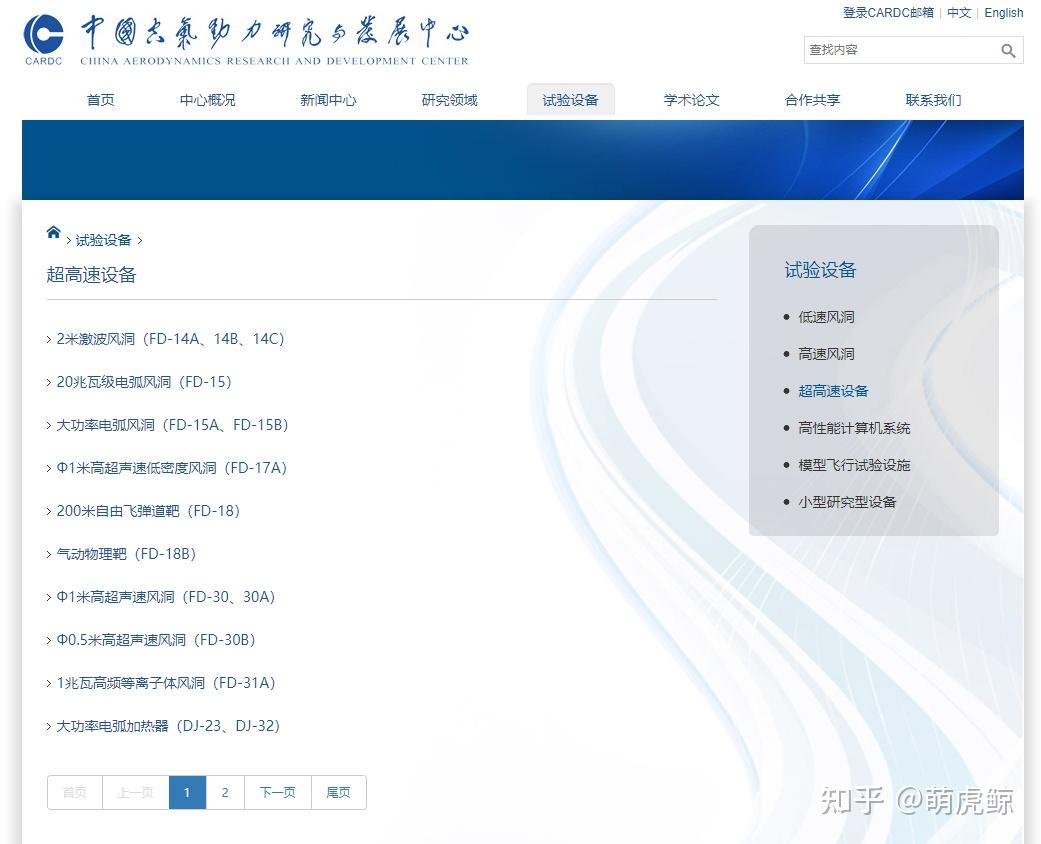Open Φ1米高超声速低密度风洞（FD-17A）
Viewport: 1041px width, 844px height.
coord(172,468)
